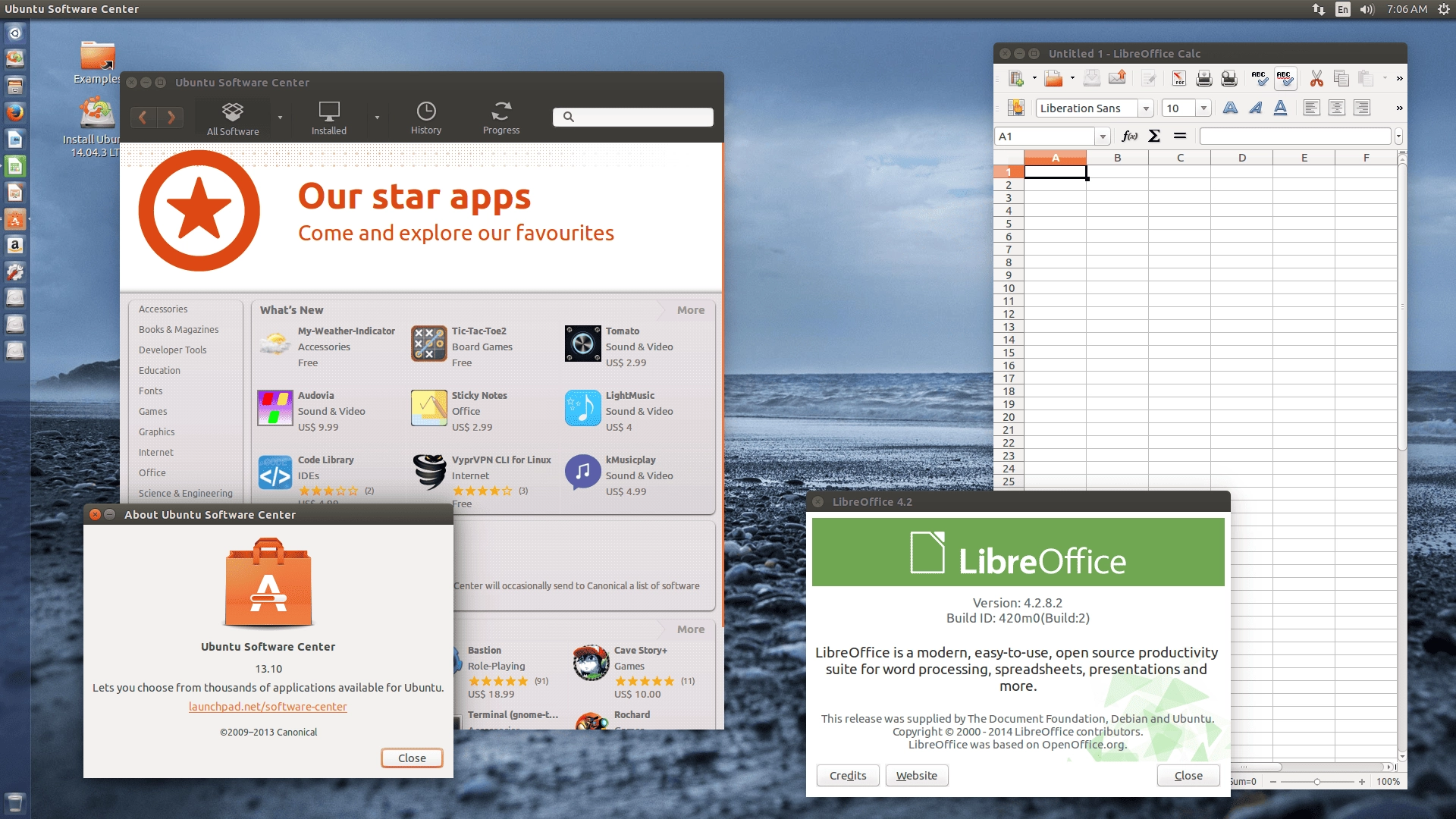Click the zoom in plus button
The image size is (1456, 819).
point(1362,782)
